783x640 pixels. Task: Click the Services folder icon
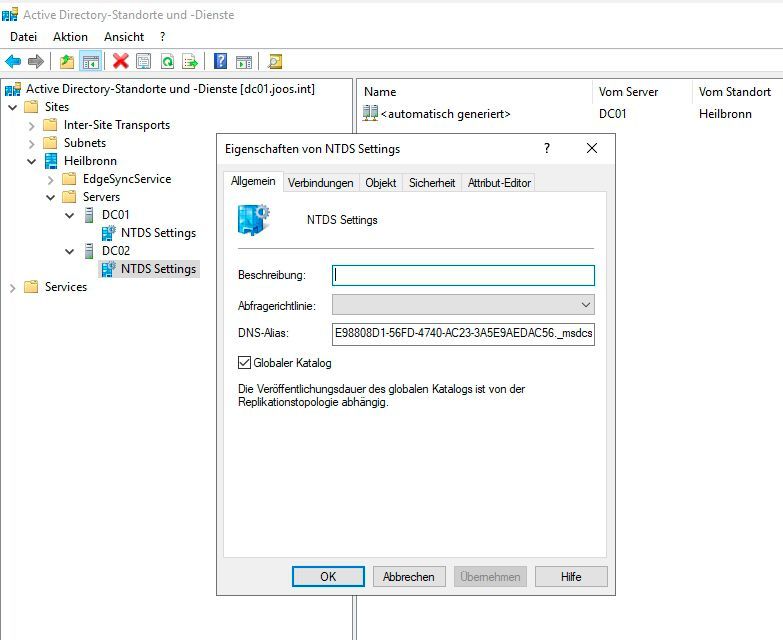(x=31, y=287)
